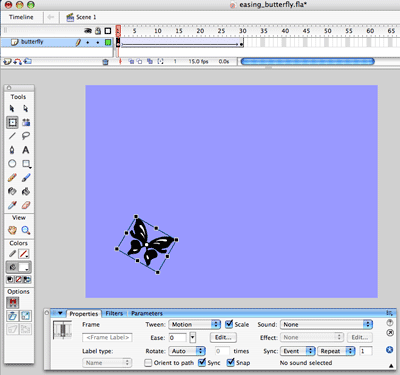Click the Rotate and Skew option
400x375 pixels.
(x=13, y=316)
